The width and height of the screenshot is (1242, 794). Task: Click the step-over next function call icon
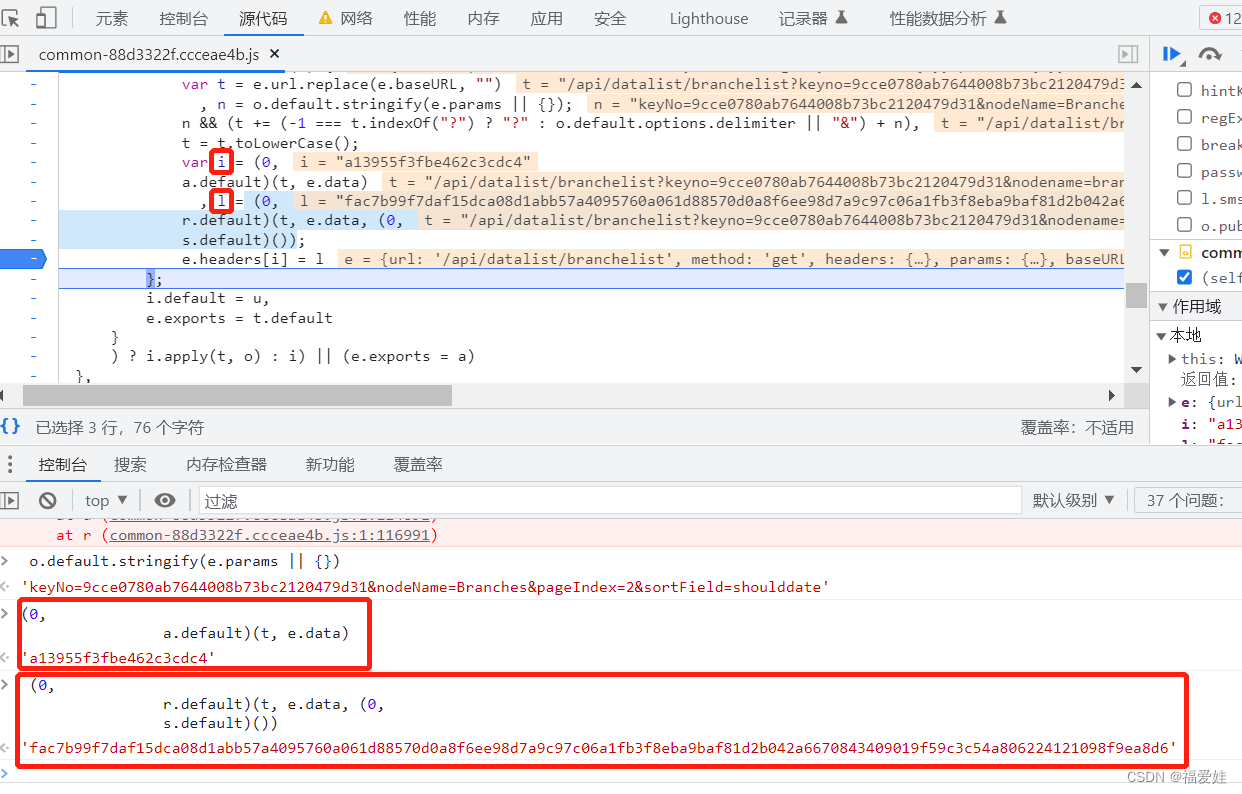[x=1208, y=54]
